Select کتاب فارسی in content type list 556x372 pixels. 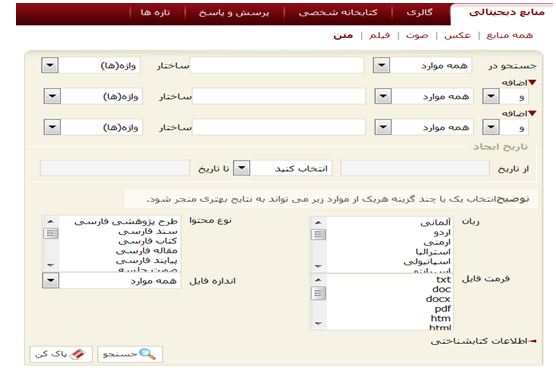148,241
